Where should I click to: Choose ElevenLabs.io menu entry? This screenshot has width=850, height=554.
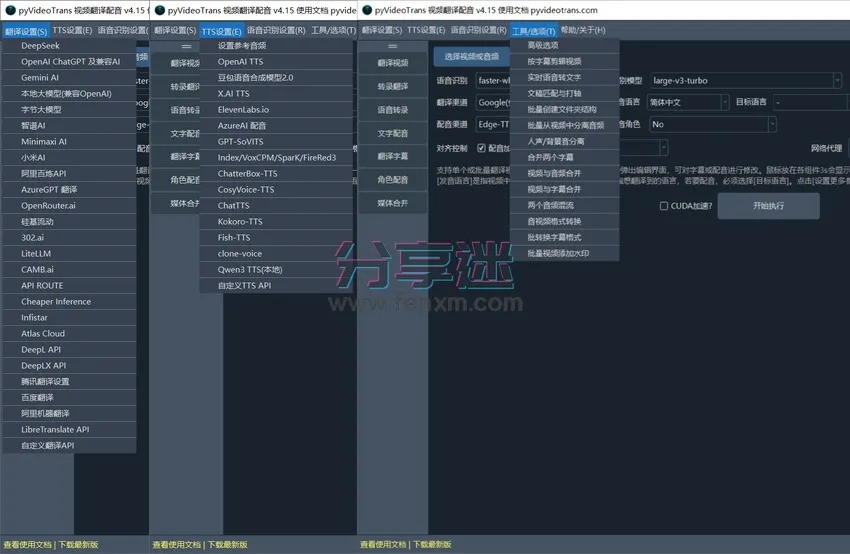(276, 110)
